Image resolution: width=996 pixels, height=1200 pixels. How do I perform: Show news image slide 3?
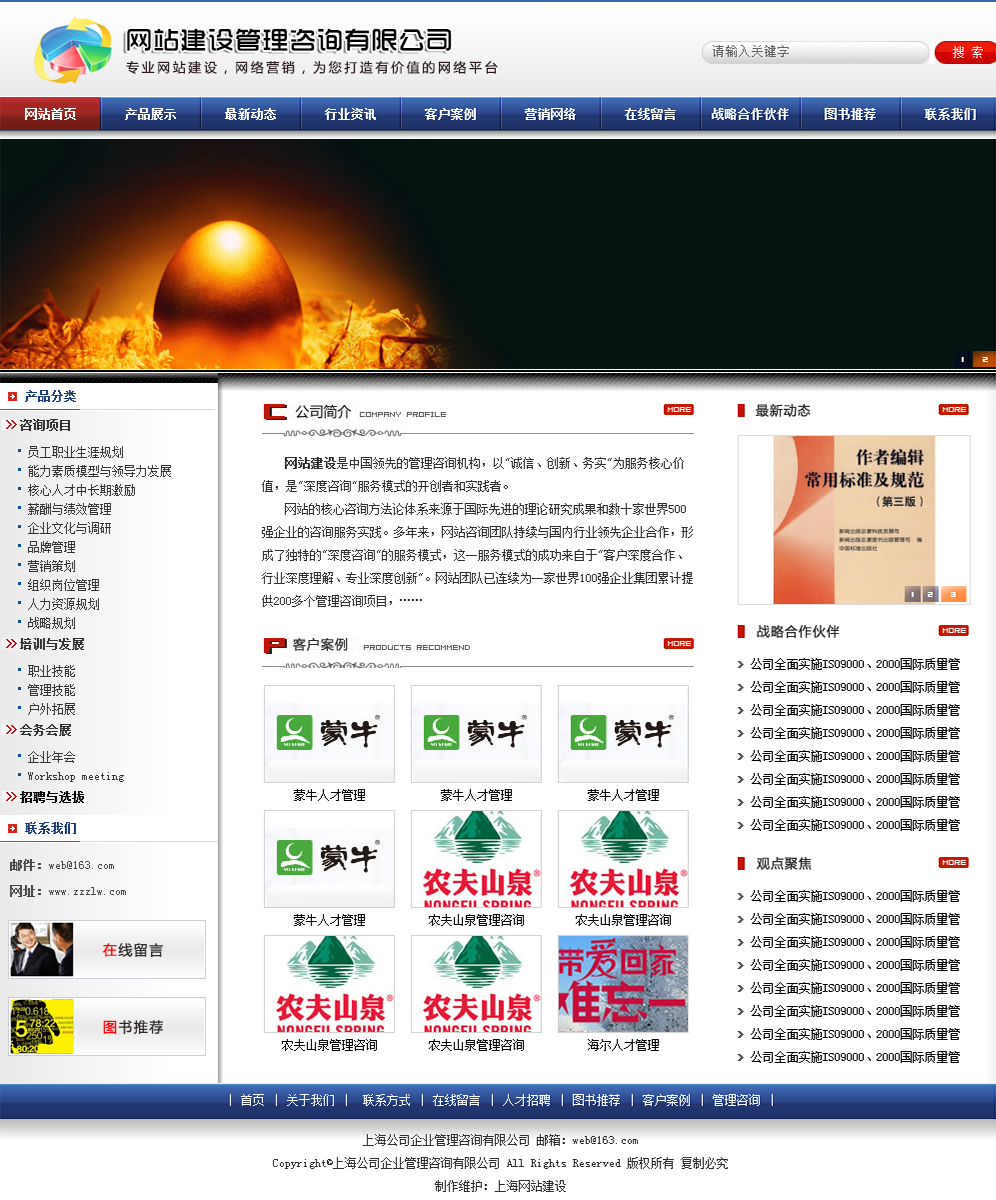pyautogui.click(x=953, y=594)
